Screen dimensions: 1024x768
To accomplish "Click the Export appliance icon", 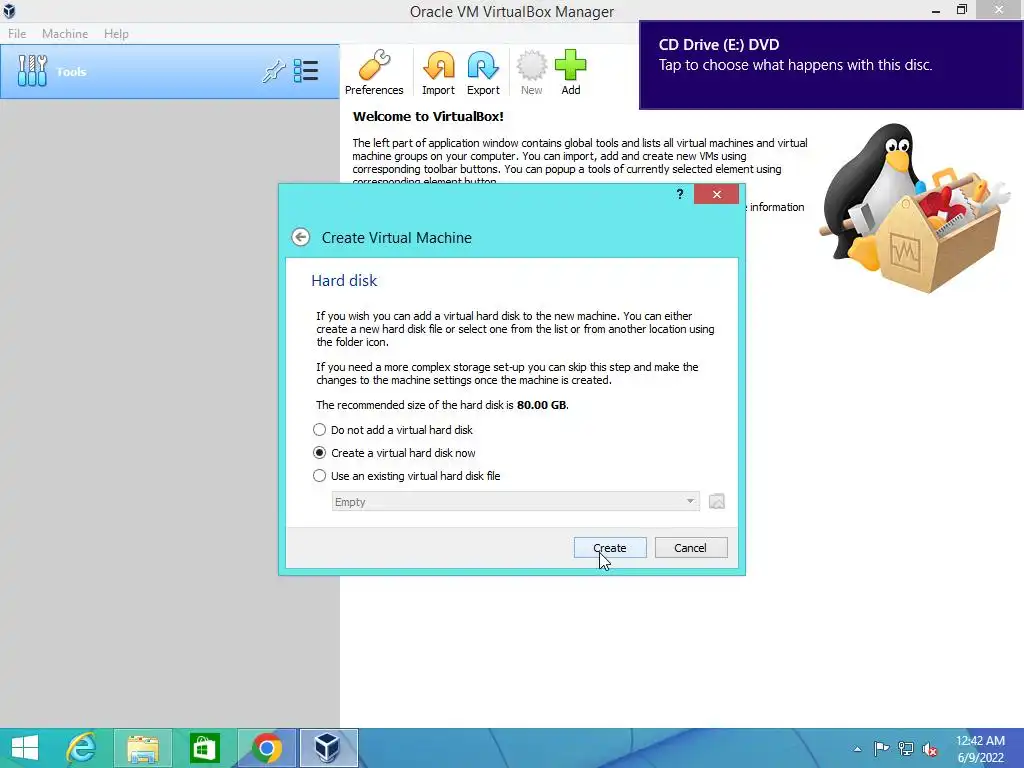I will [483, 72].
